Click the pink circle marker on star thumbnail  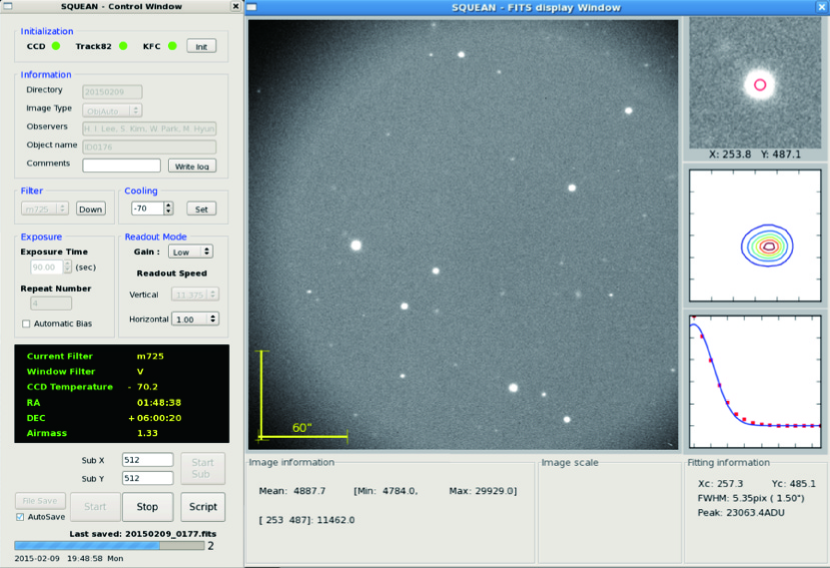[760, 85]
